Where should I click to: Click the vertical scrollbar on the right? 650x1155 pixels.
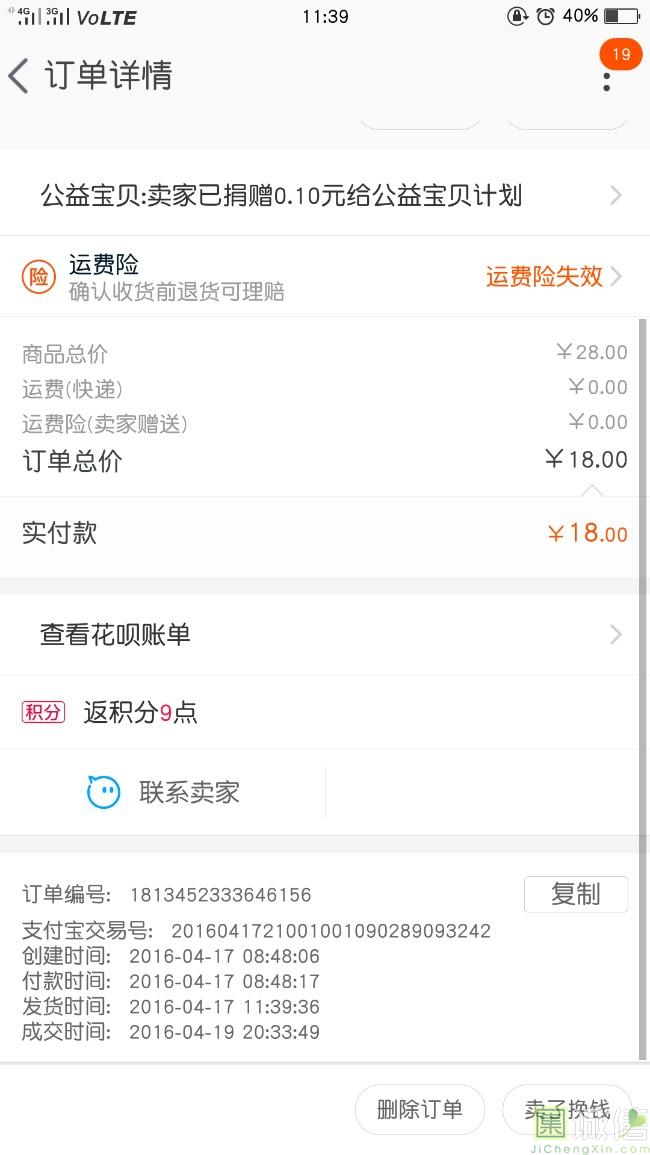coord(642,688)
